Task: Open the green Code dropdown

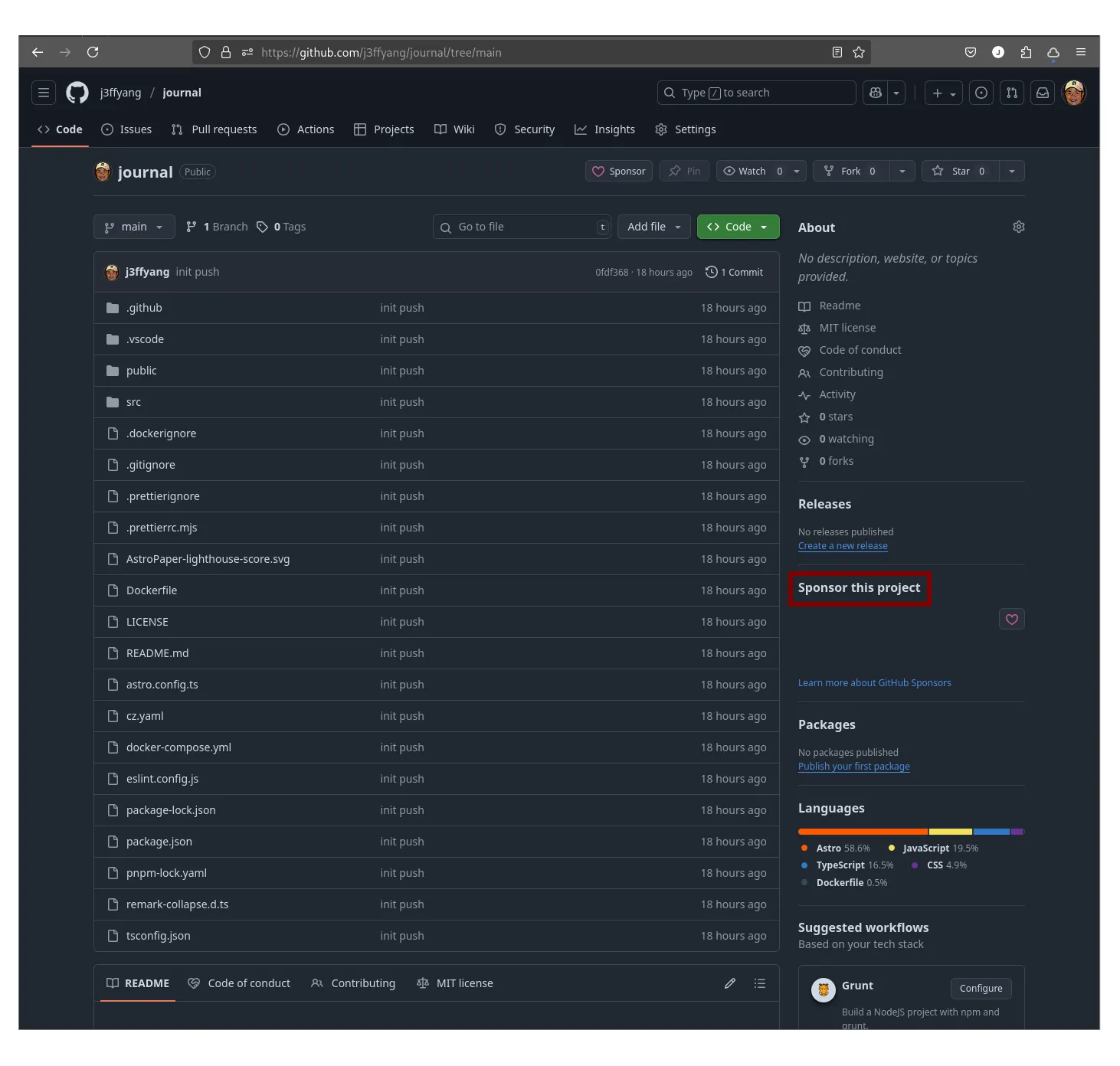Action: 738,227
